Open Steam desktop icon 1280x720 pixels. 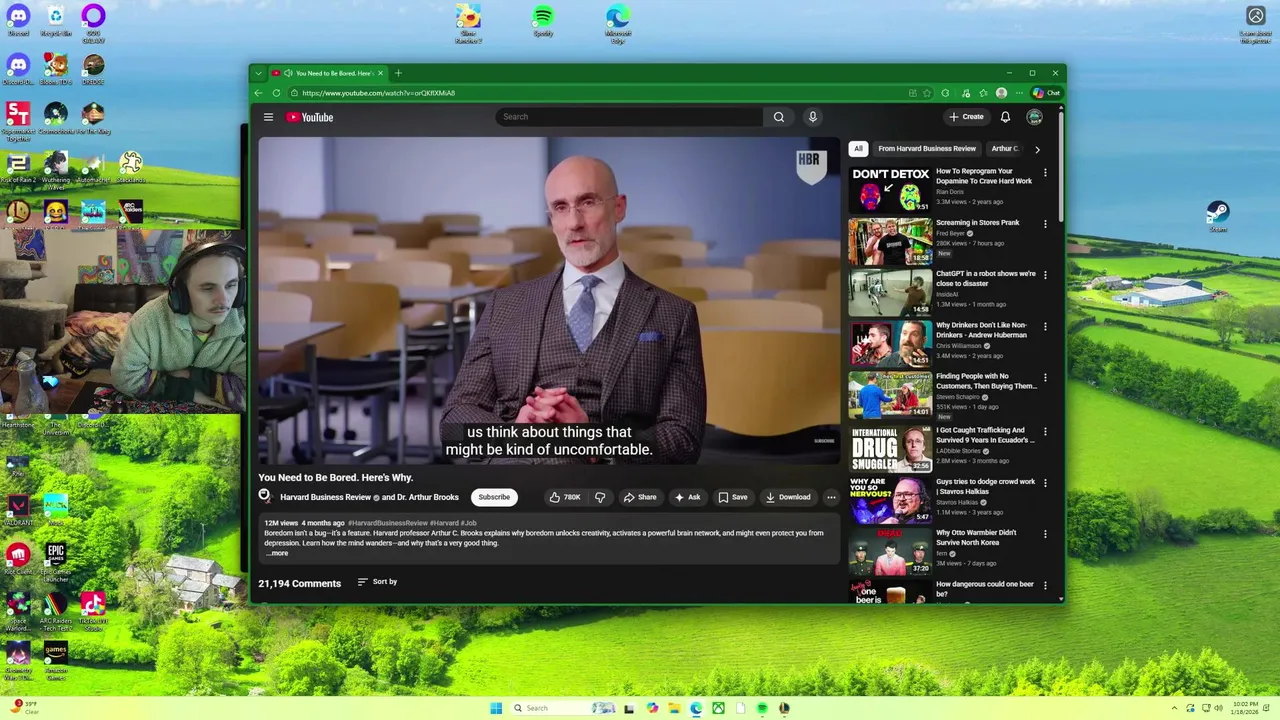[1217, 215]
